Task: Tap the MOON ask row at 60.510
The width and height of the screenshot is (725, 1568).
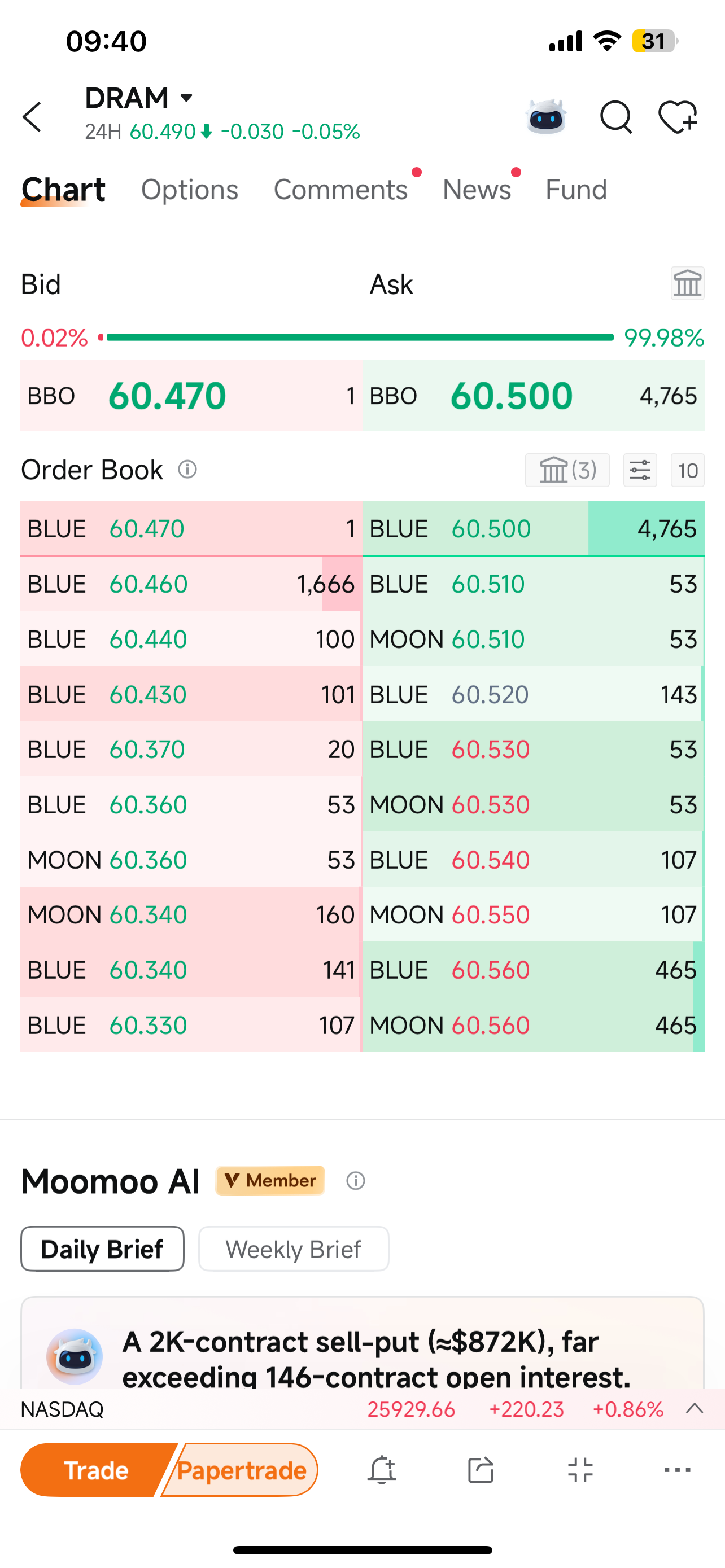Action: pos(533,639)
